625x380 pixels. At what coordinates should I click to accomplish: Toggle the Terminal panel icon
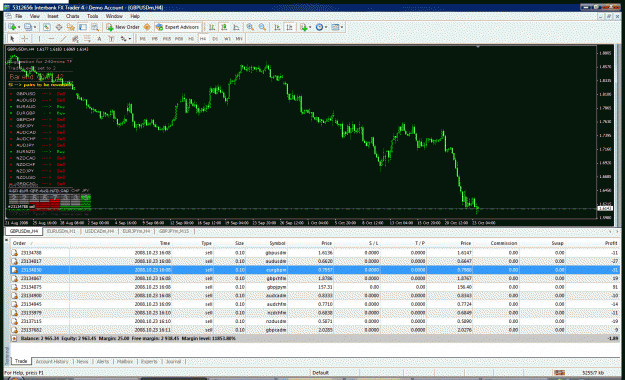[x=83, y=27]
